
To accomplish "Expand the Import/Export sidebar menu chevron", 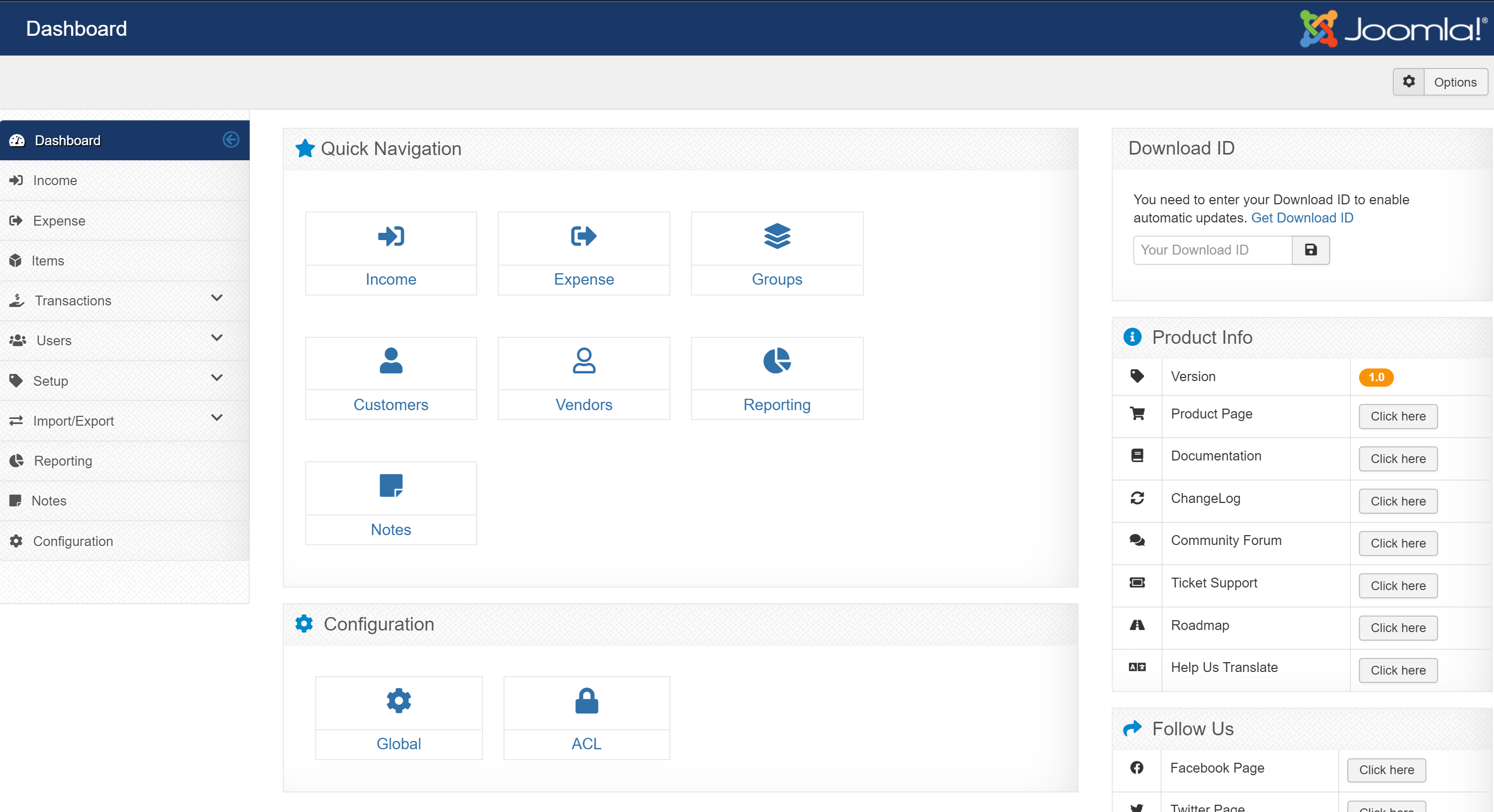I will click(x=217, y=418).
